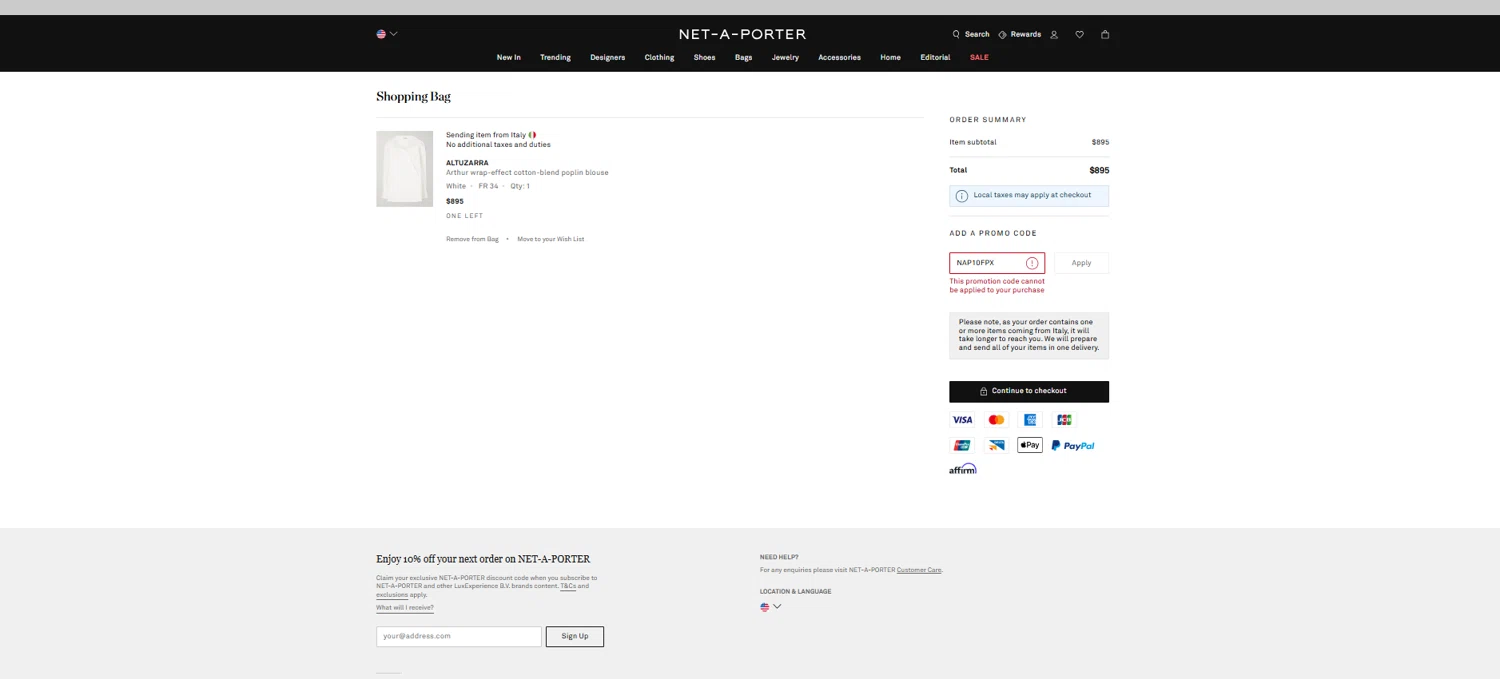Open the Designers menu

[607, 57]
